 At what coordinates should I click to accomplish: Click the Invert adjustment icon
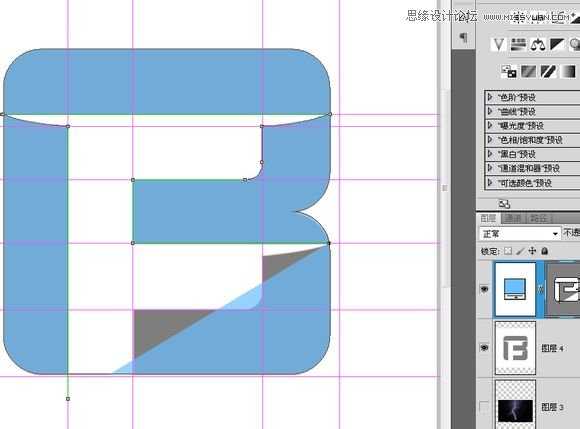509,71
